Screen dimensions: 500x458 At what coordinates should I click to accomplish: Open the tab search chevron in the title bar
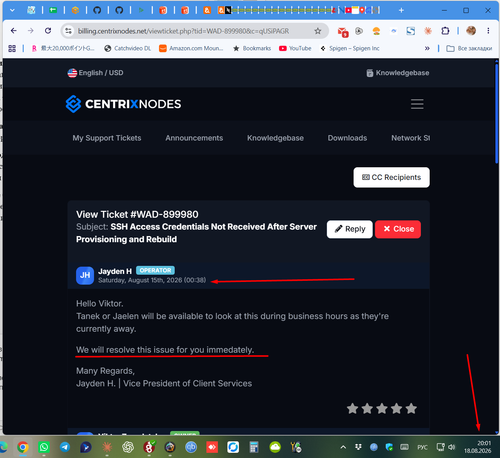(x=12, y=10)
